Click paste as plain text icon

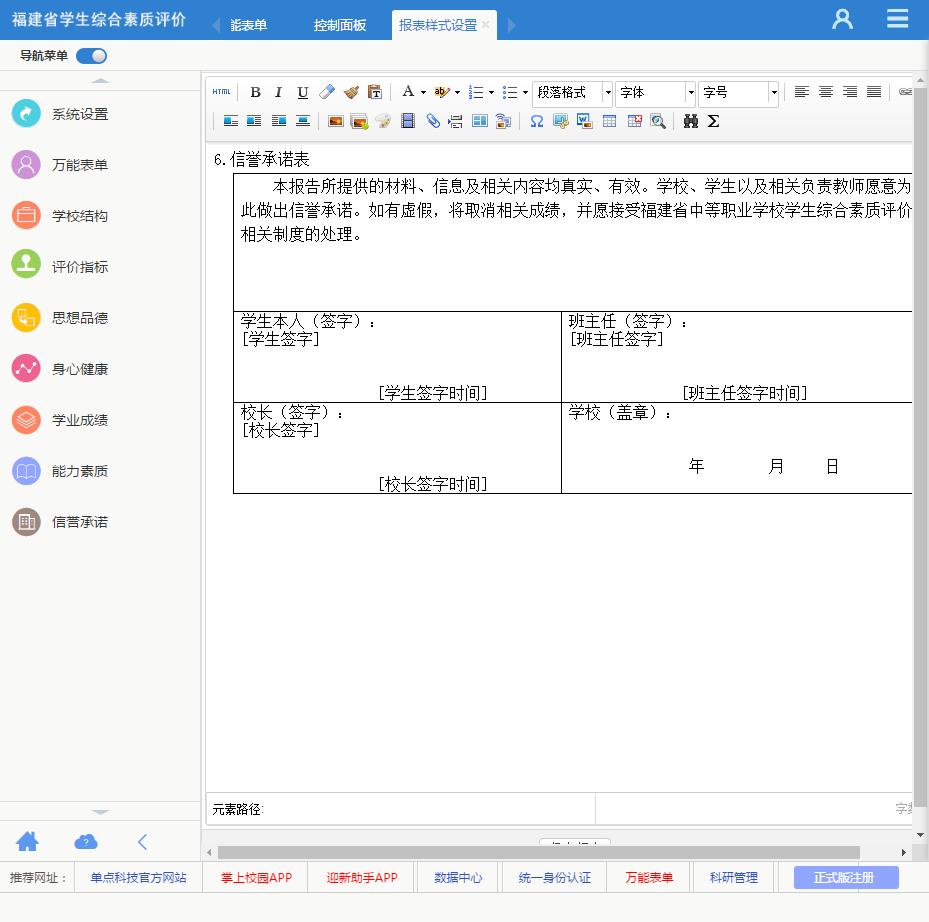(374, 92)
